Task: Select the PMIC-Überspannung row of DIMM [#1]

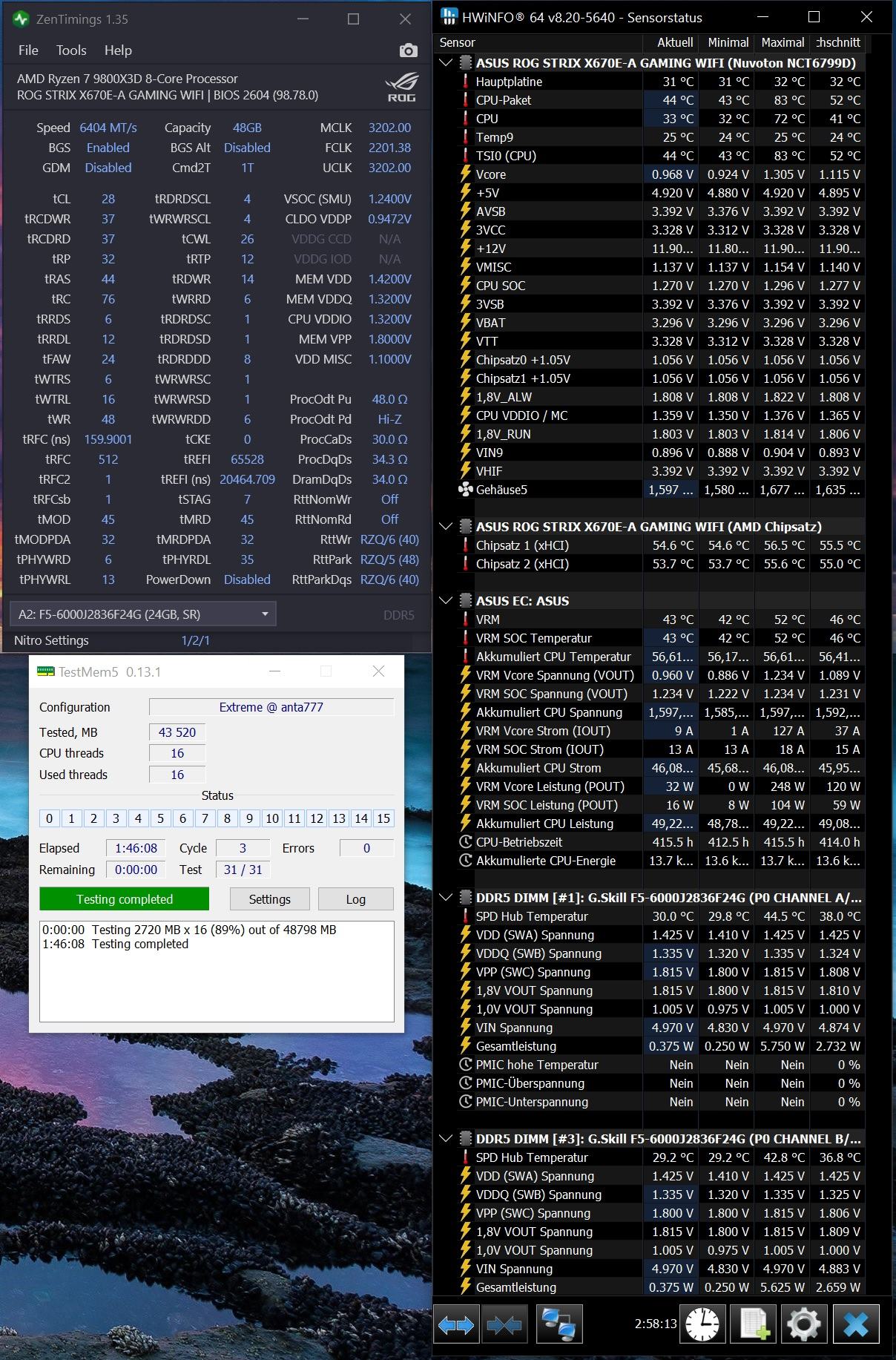Action: (x=650, y=1083)
